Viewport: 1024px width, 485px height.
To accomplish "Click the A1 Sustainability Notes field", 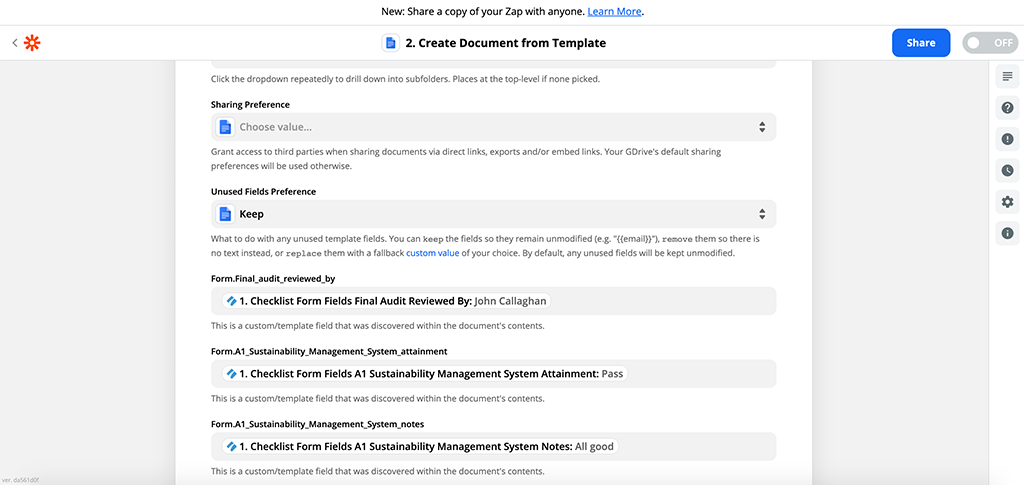I will [x=492, y=446].
